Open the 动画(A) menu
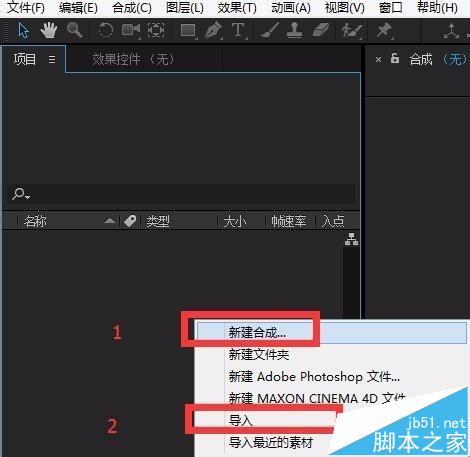This screenshot has width=470, height=457. (x=291, y=8)
